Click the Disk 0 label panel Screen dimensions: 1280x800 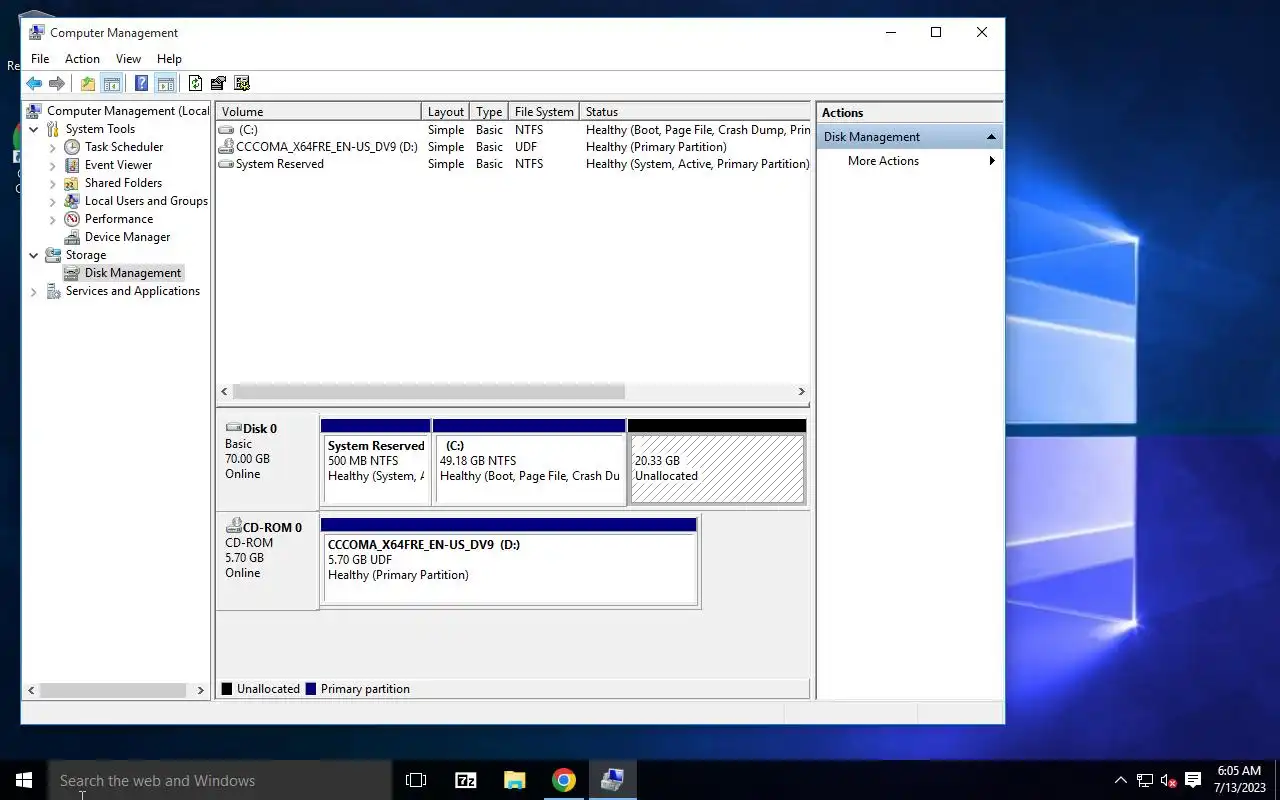click(268, 463)
